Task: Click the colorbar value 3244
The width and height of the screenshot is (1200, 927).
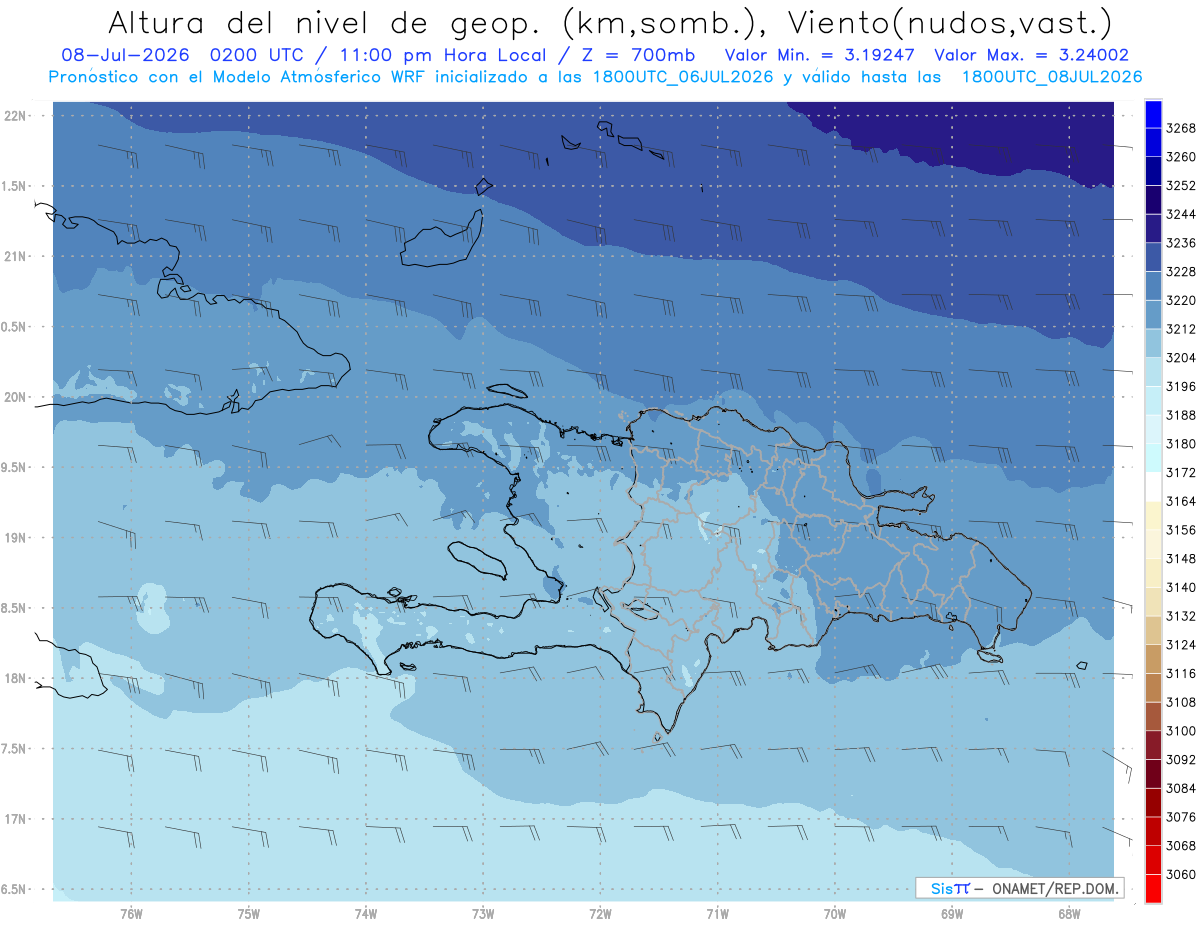Action: (1180, 214)
